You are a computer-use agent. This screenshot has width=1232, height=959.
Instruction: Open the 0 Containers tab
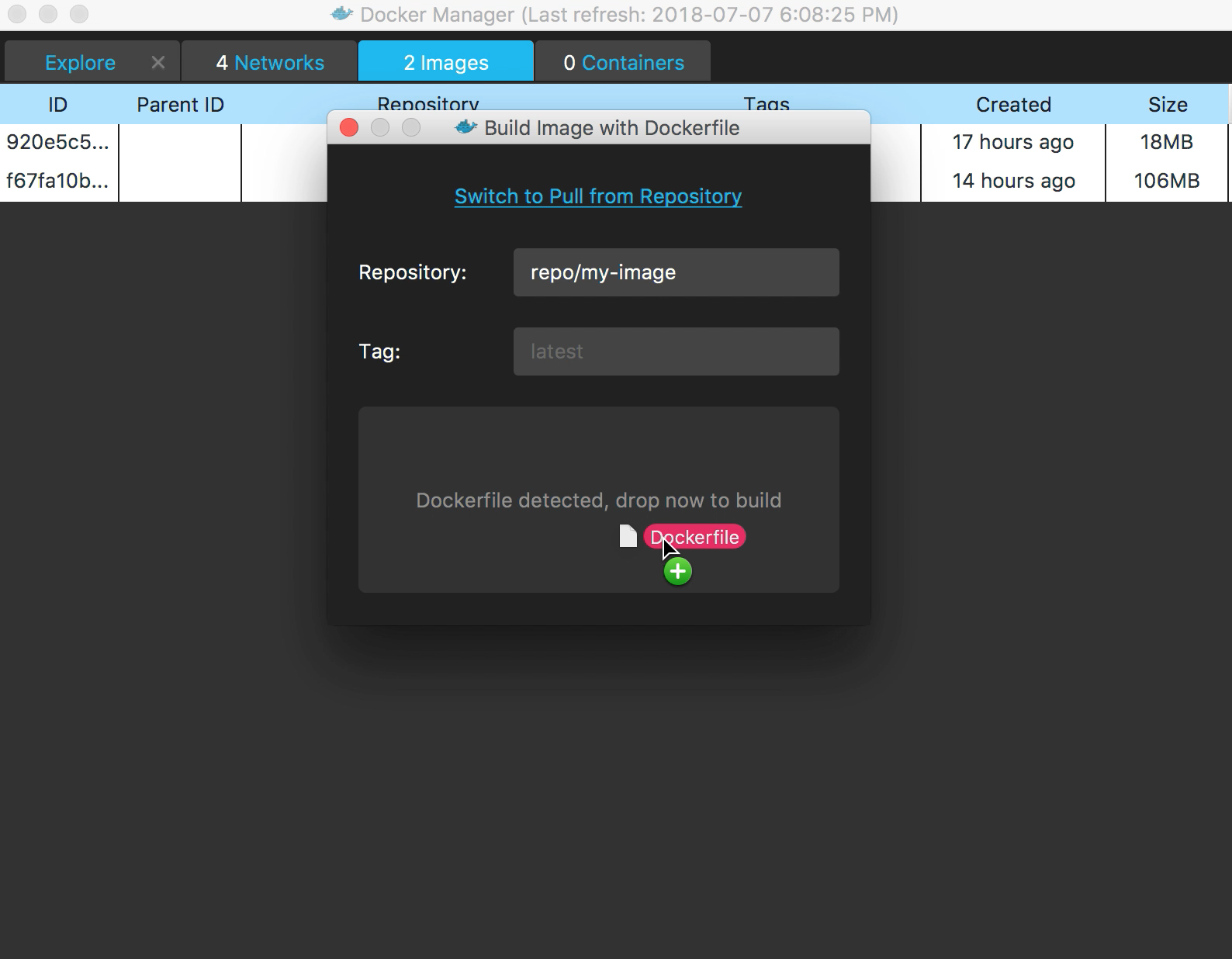623,63
